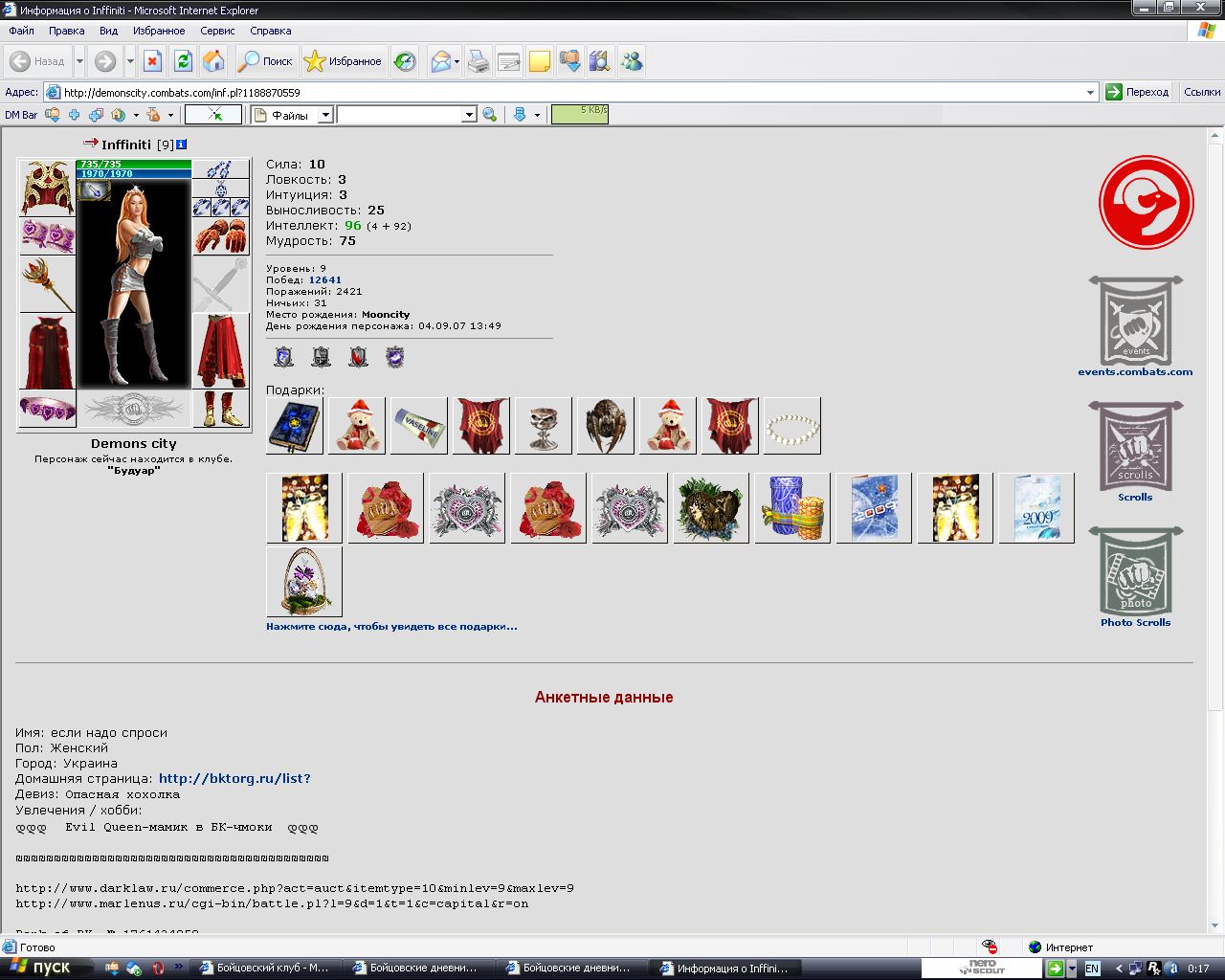
Task: Click the Vaseline tube gift icon
Action: [x=419, y=426]
